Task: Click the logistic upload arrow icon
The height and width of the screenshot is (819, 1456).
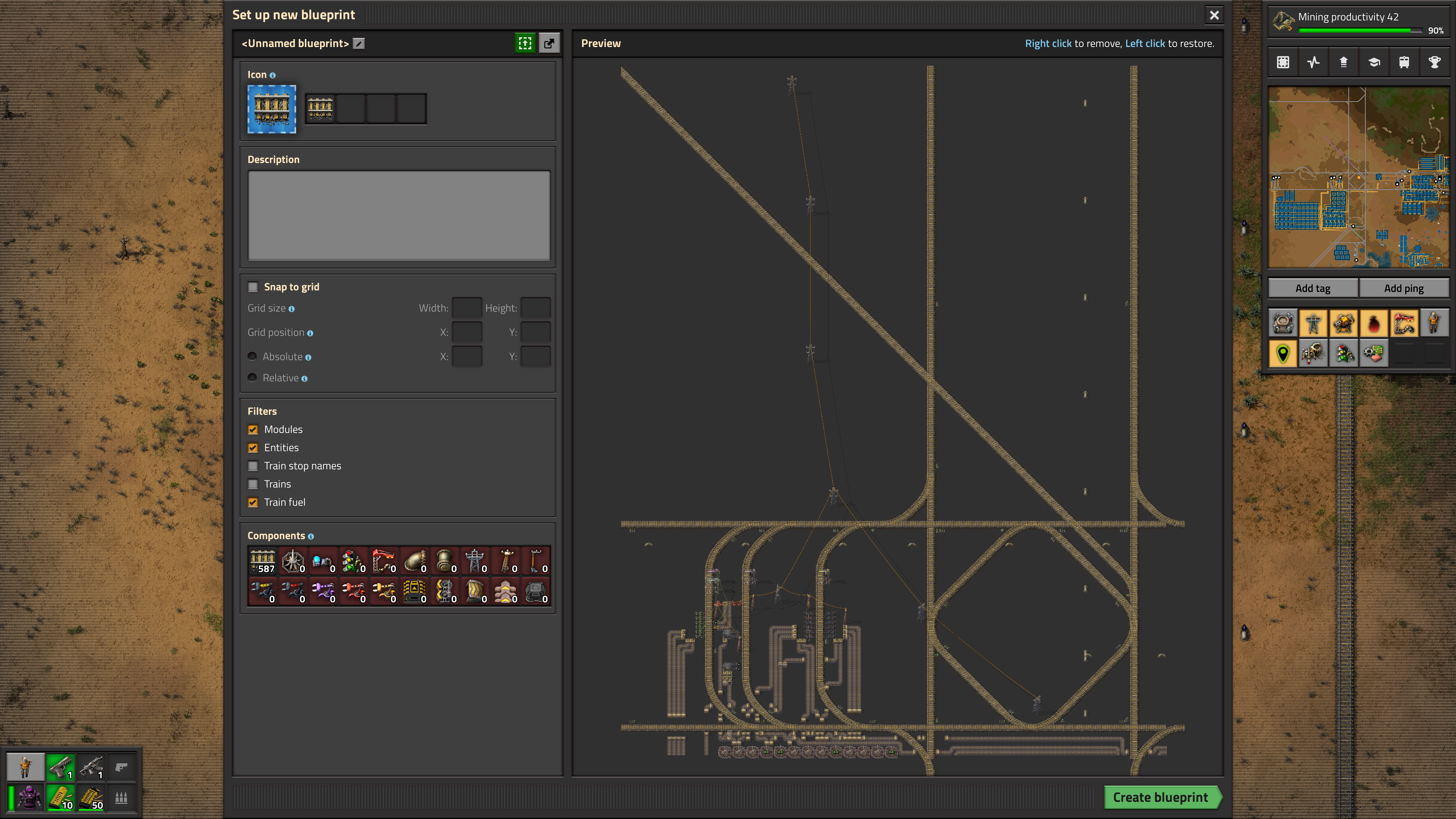Action: point(1343,62)
